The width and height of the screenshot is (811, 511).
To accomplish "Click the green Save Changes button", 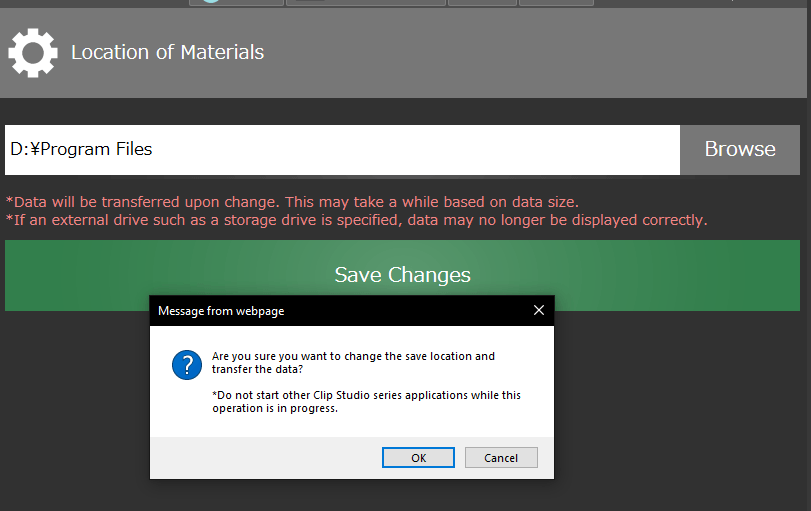I will (x=402, y=275).
